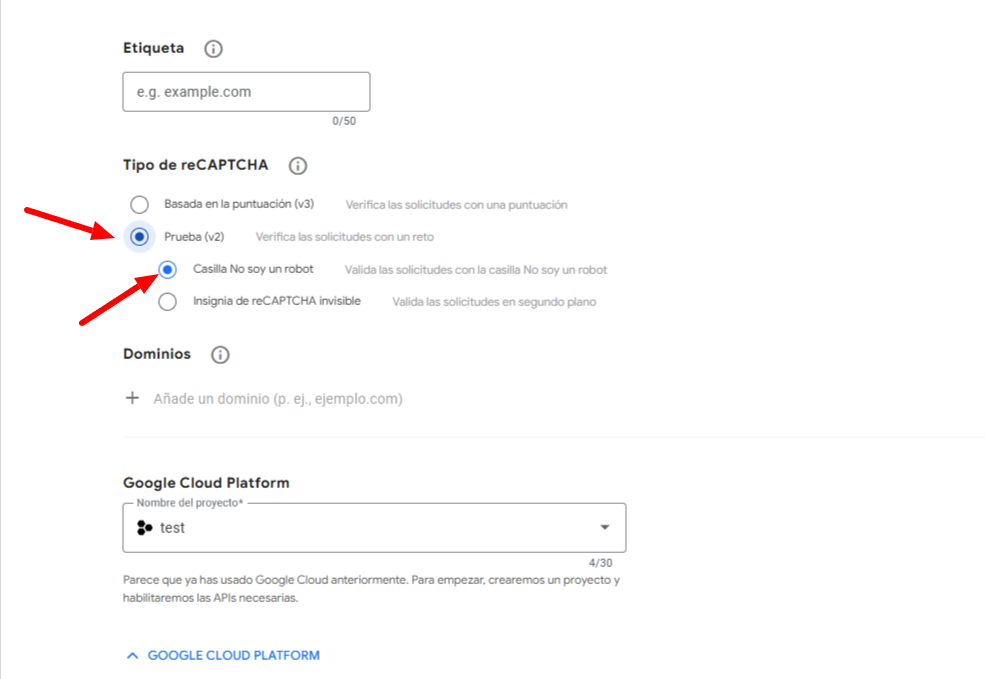
Task: Click the test project name field
Action: tap(374, 528)
